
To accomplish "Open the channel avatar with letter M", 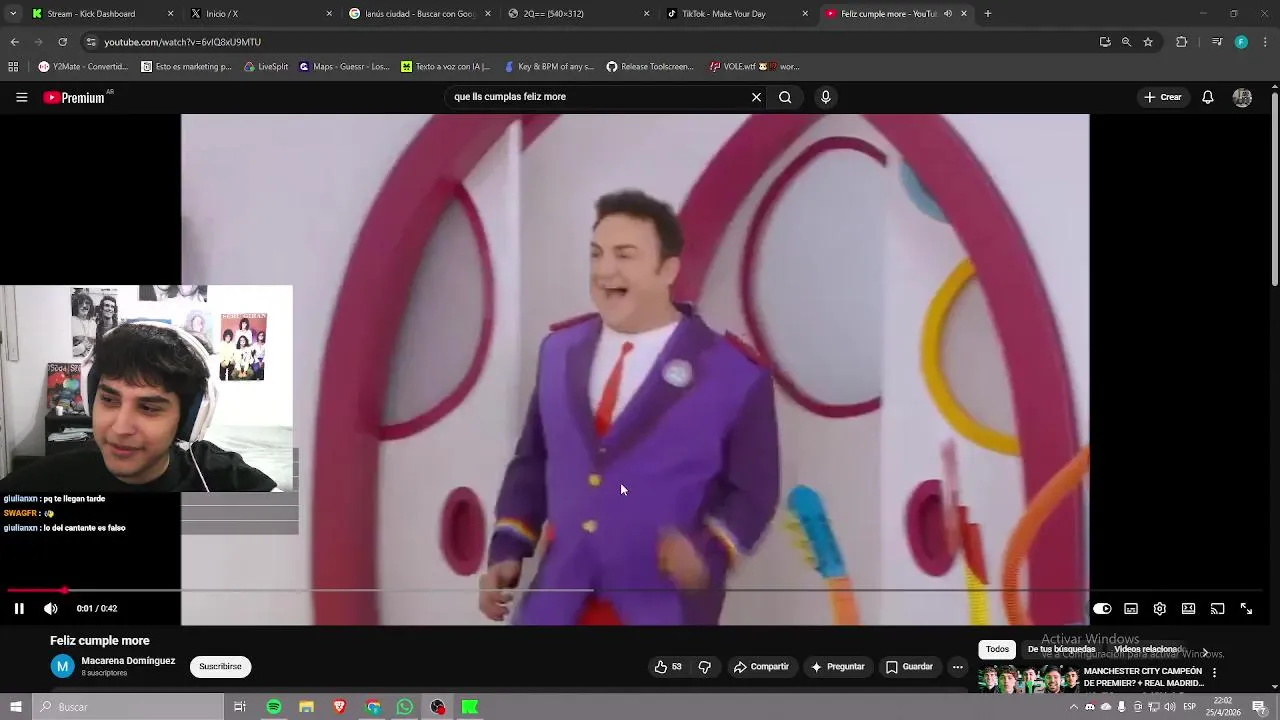I will click(x=62, y=667).
